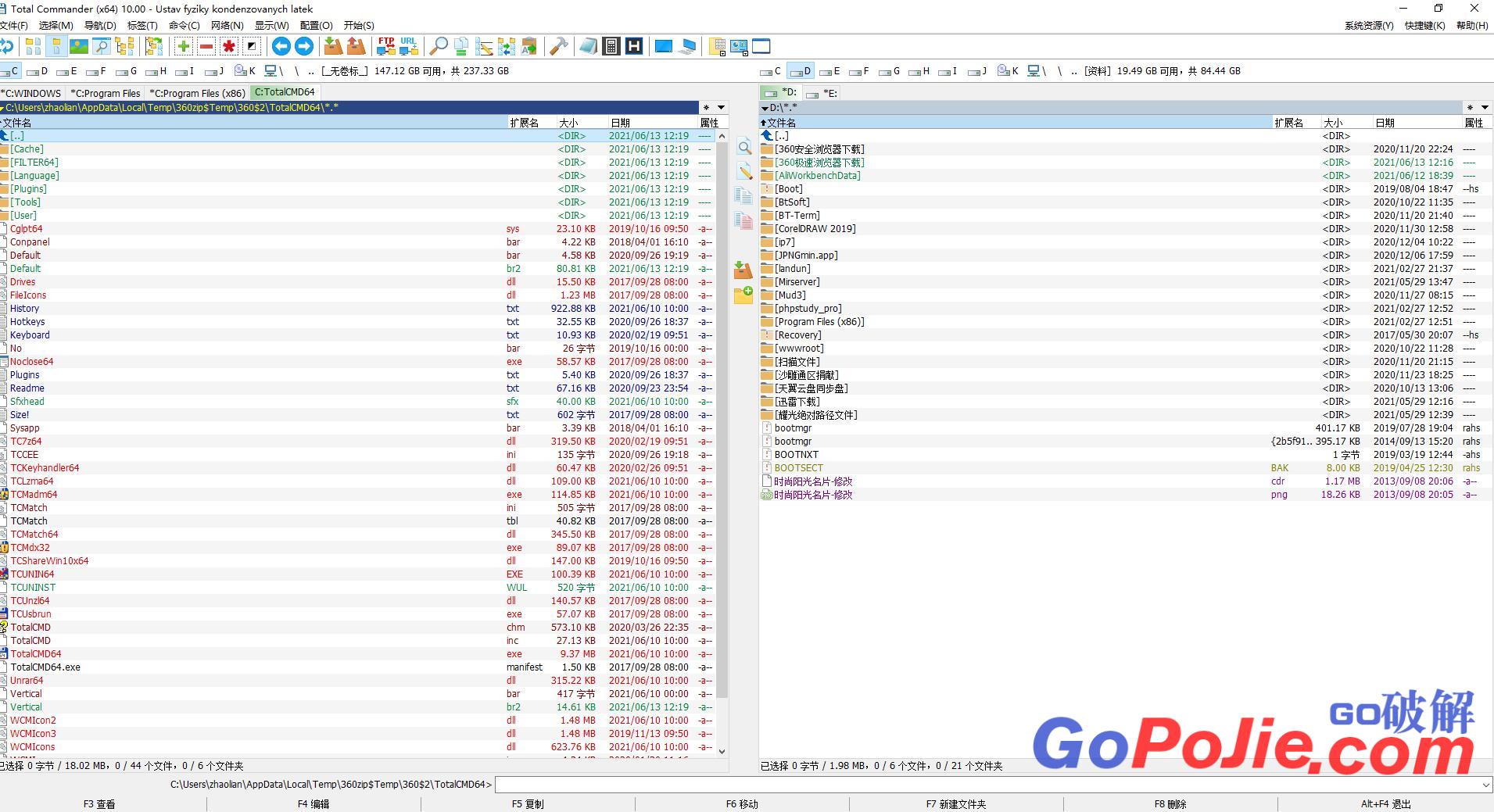The width and height of the screenshot is (1494, 812).
Task: Click the new folder icon in middle bar
Action: click(x=743, y=295)
